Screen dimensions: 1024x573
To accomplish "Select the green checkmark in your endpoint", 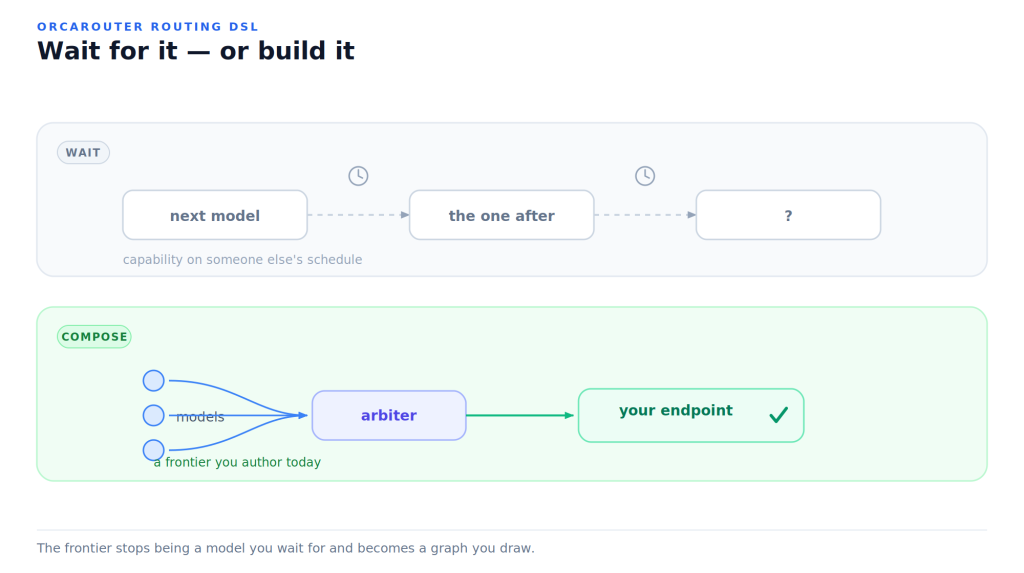I will 778,415.
